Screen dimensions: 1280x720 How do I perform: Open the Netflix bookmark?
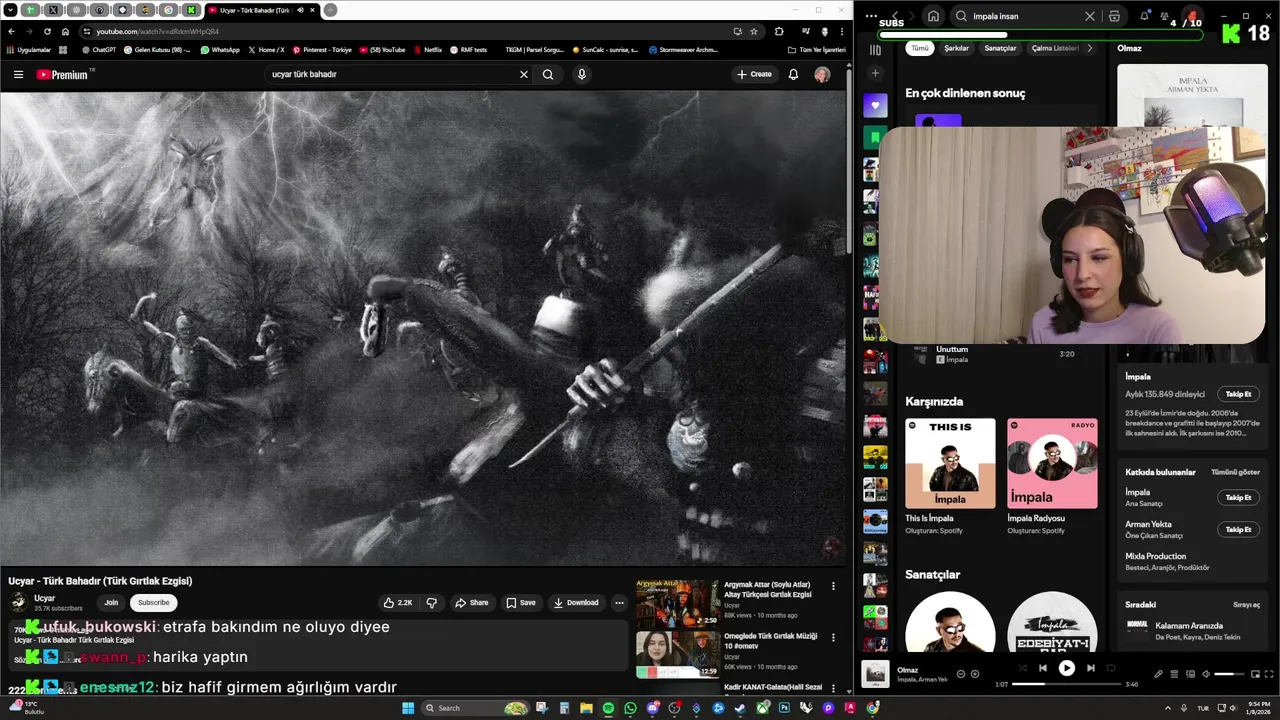(x=427, y=49)
